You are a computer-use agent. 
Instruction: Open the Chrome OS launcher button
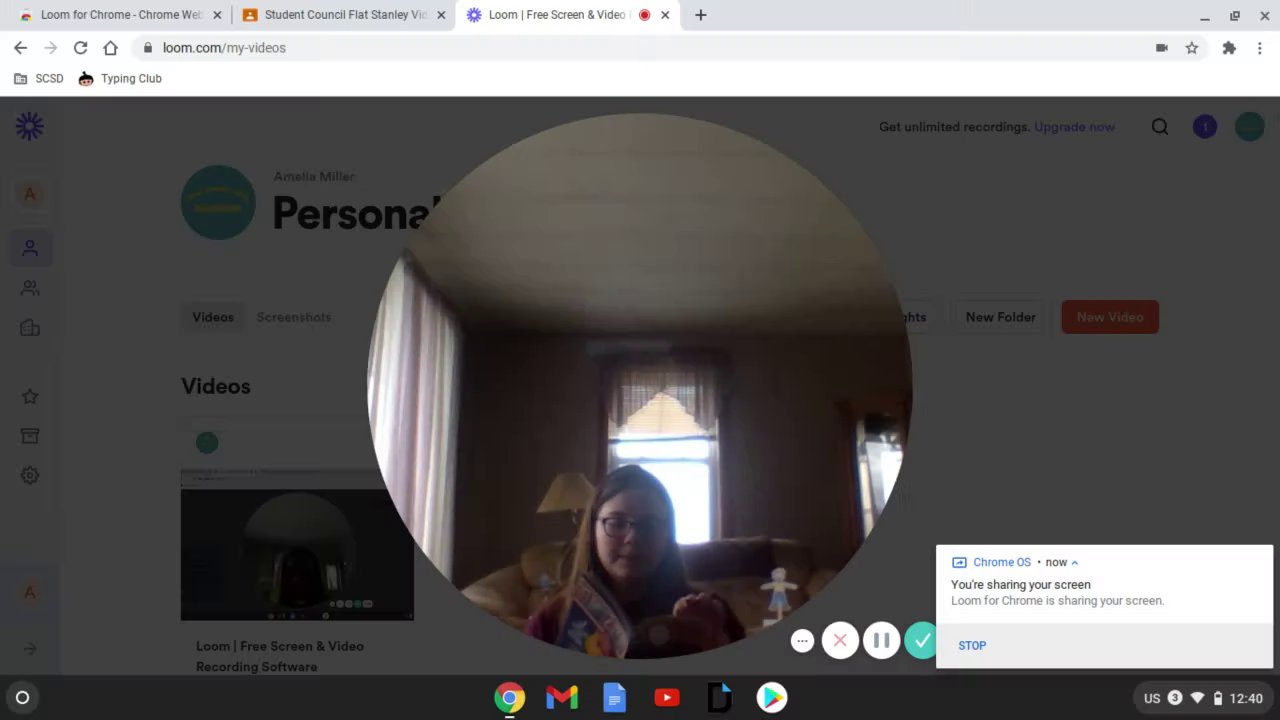[x=22, y=698]
